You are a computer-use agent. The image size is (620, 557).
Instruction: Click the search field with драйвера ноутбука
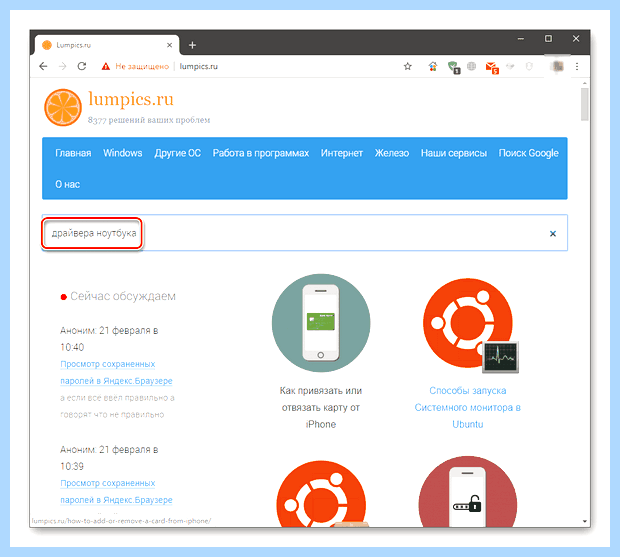(304, 233)
